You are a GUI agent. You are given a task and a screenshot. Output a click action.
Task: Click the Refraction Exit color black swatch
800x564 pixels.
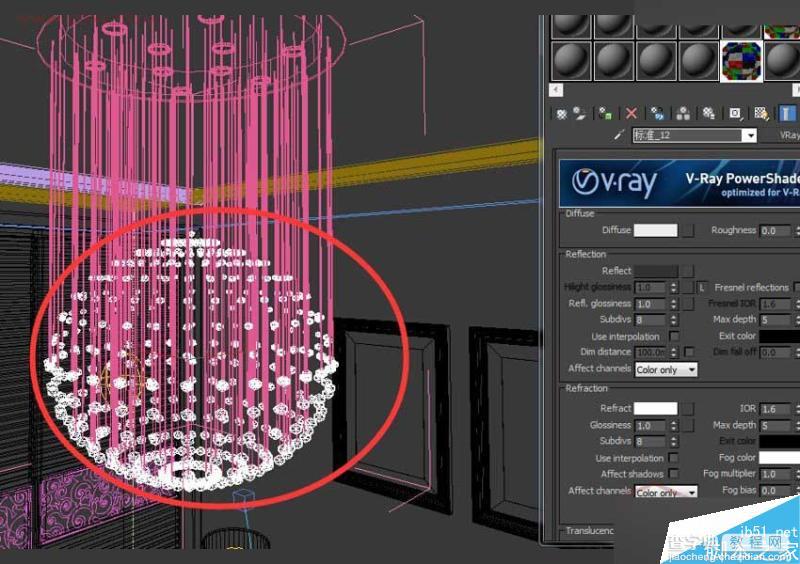point(780,441)
